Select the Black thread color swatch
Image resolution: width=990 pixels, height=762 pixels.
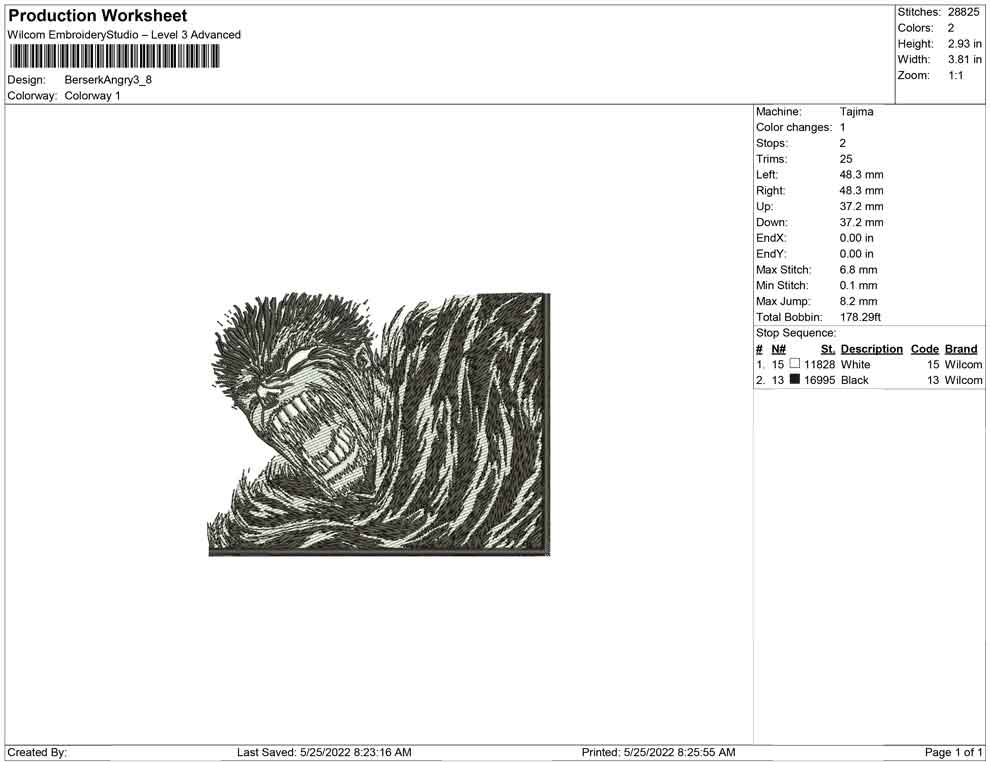[x=795, y=379]
